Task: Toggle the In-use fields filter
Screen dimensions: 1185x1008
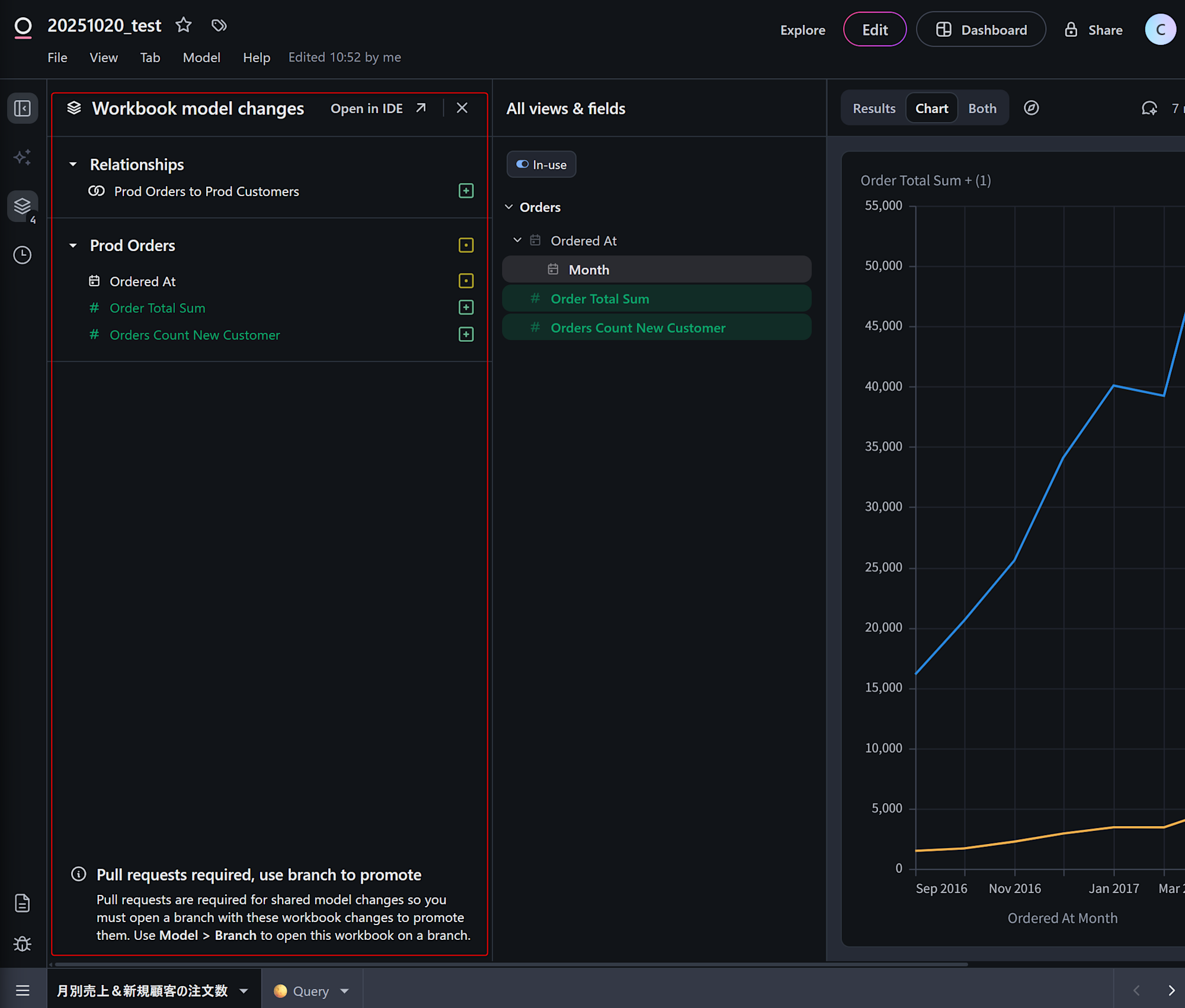Action: coord(541,165)
